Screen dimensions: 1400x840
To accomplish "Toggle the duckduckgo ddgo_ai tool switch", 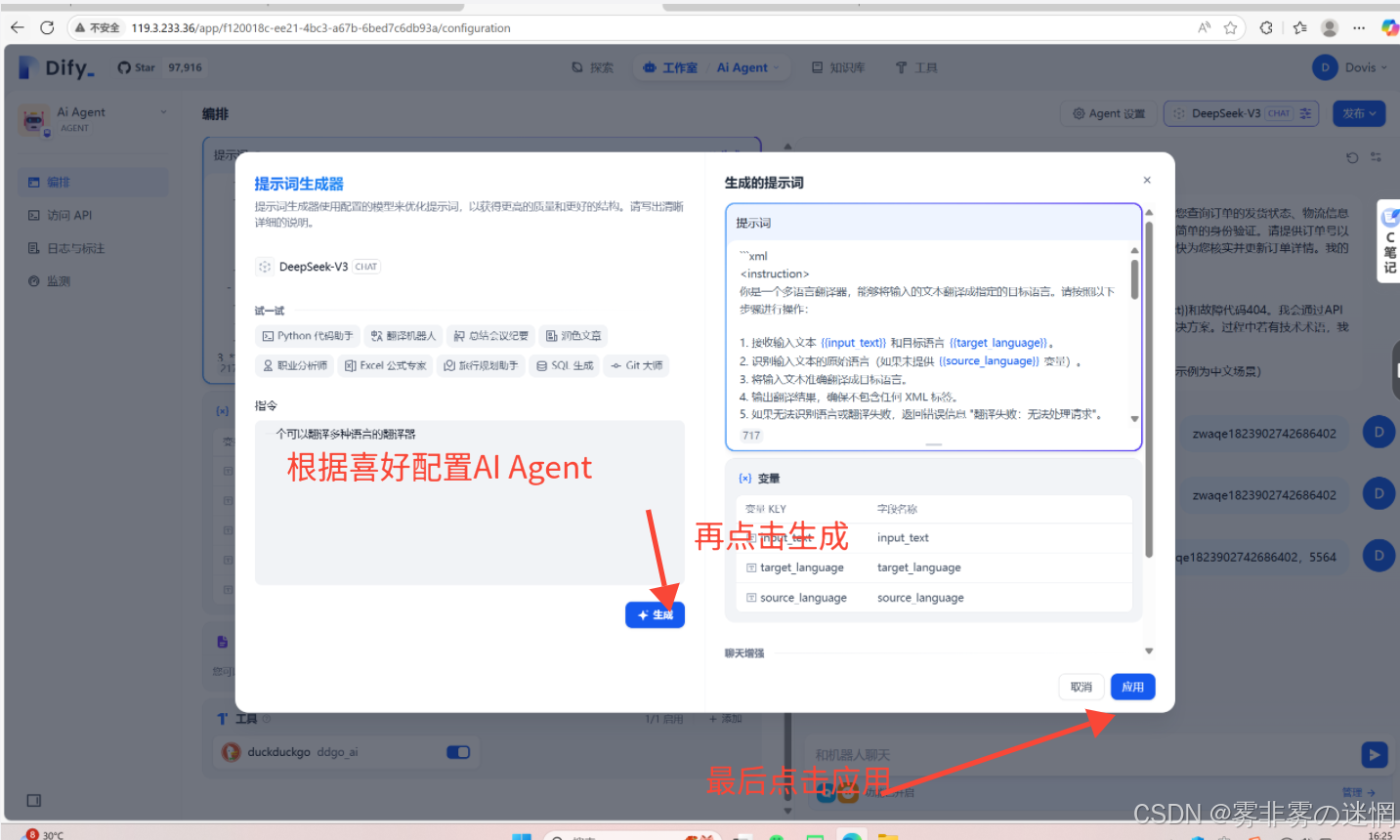I will 458,752.
